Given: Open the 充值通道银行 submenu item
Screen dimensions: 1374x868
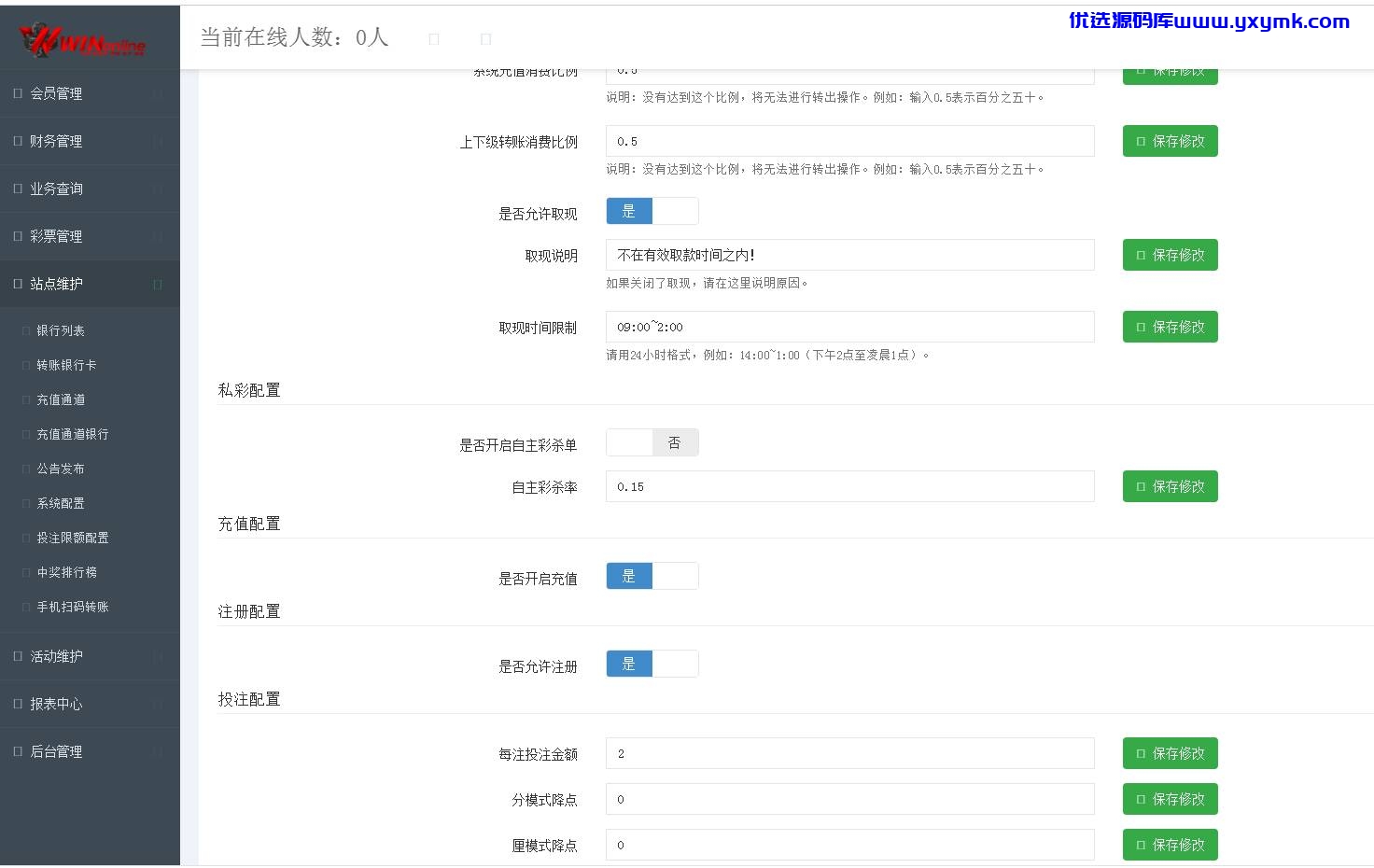Looking at the screenshot, I should pos(73,434).
